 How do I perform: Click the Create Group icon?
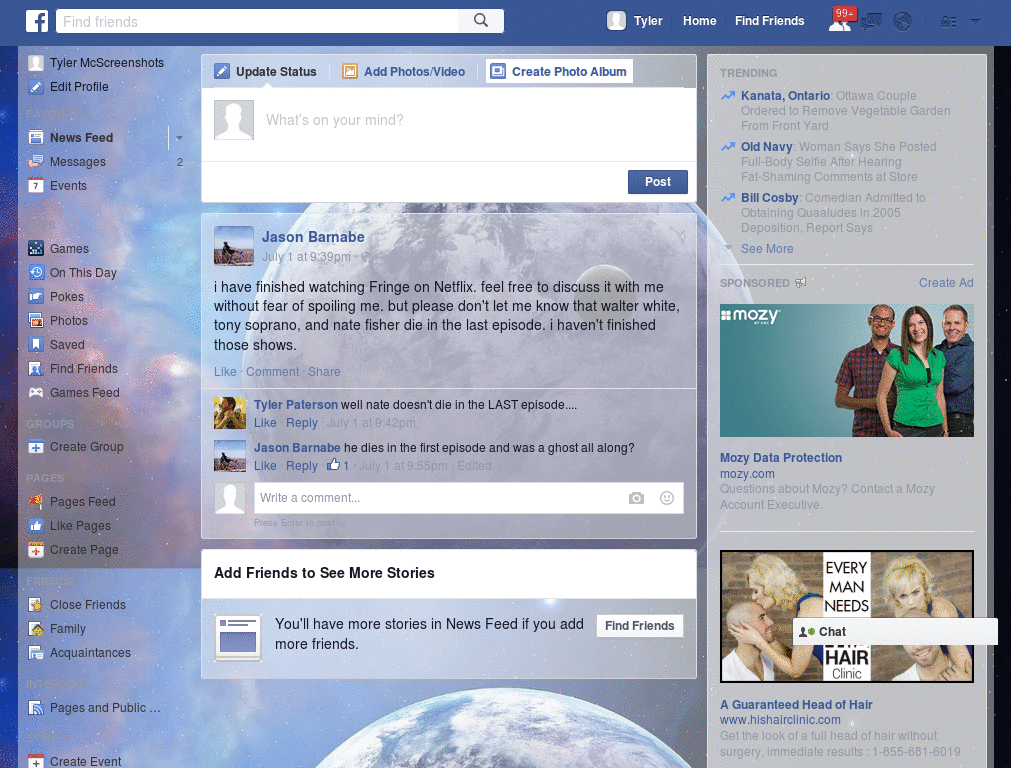click(x=36, y=447)
